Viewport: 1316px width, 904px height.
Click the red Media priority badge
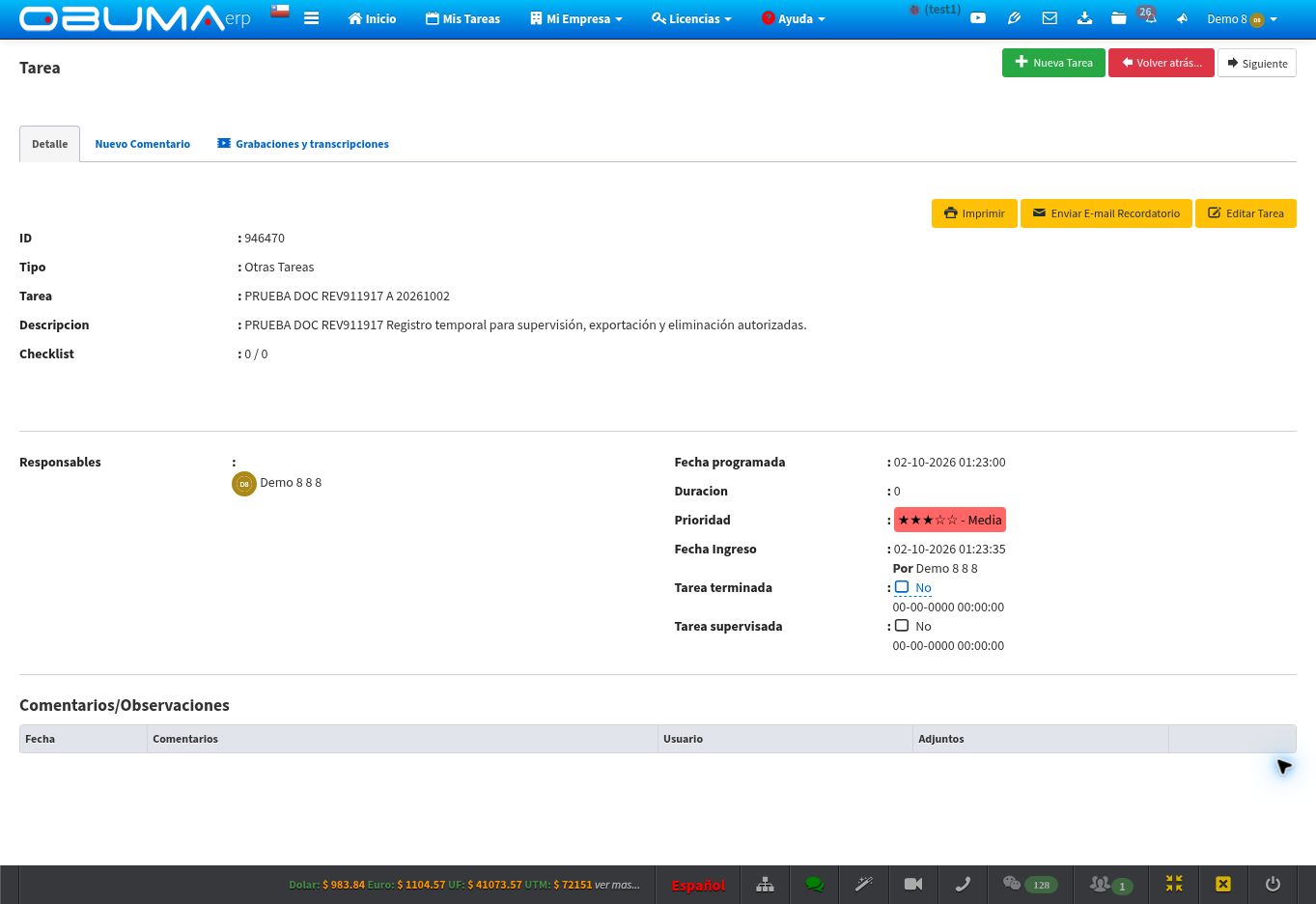[950, 520]
